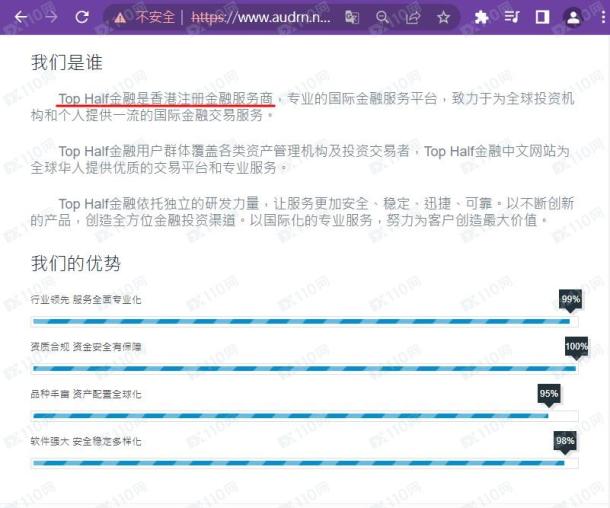
Task: Click the 软件强大 安全稳定多样化 label
Action: (86, 441)
